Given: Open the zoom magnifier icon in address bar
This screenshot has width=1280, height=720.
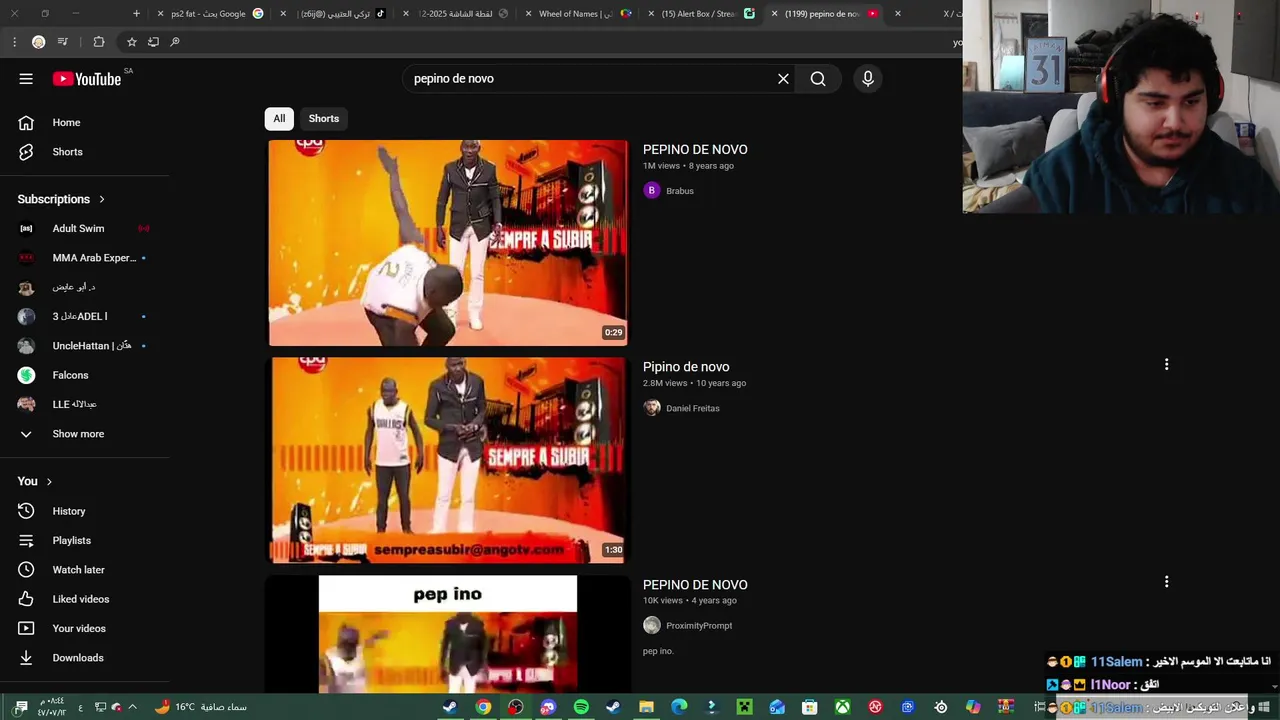Looking at the screenshot, I should [x=175, y=42].
